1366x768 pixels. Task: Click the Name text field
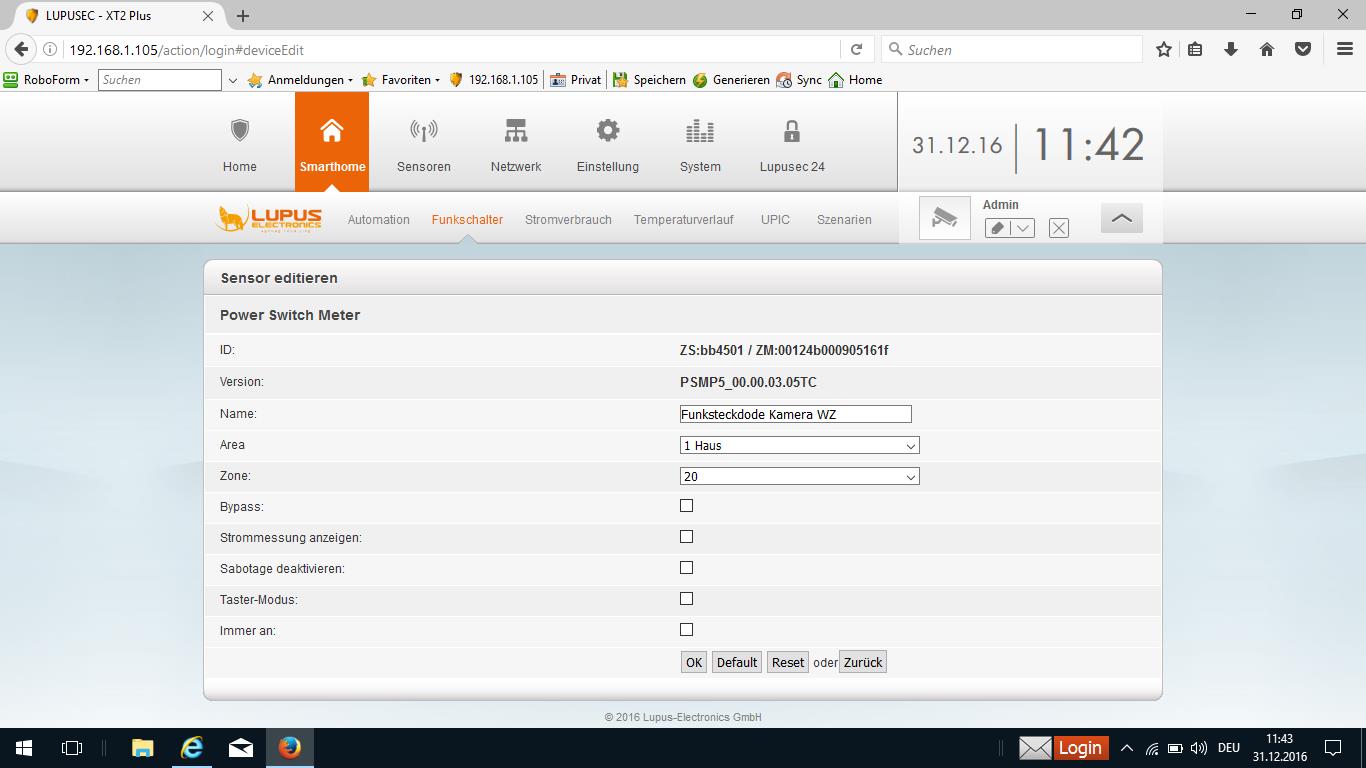(795, 414)
